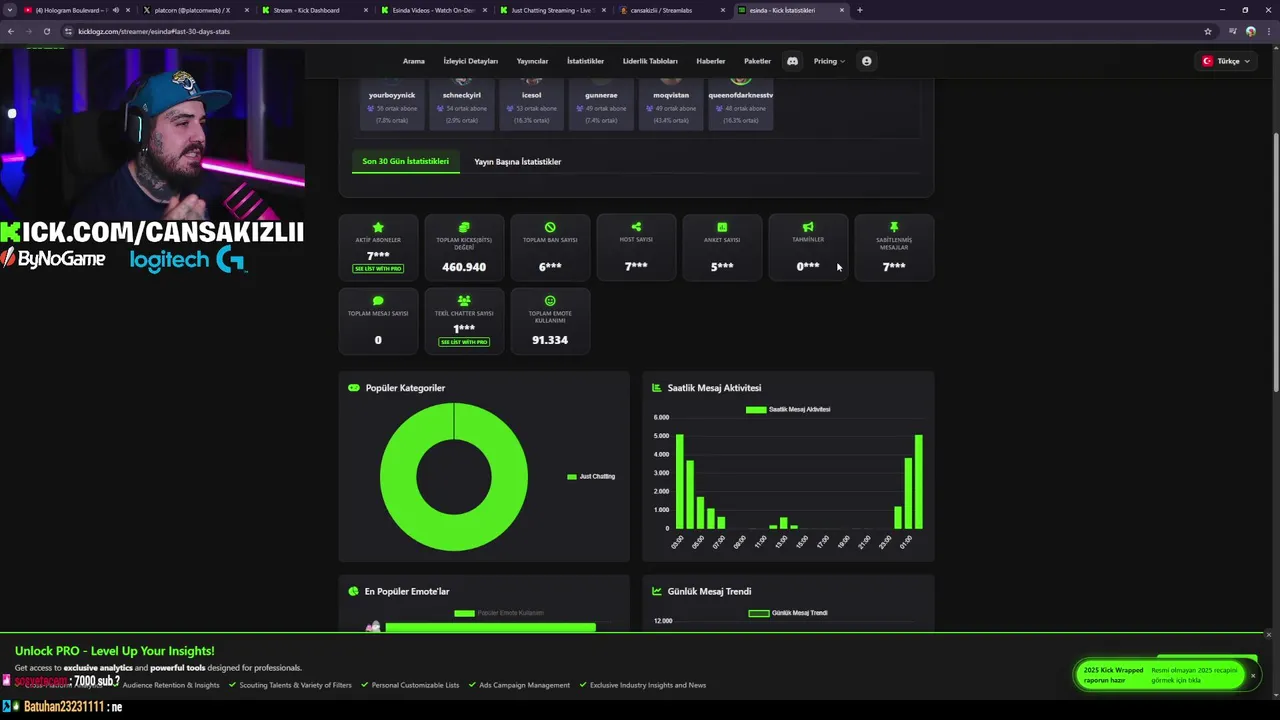Open the Paketler nav link
Viewport: 1280px width, 720px height.
757,61
